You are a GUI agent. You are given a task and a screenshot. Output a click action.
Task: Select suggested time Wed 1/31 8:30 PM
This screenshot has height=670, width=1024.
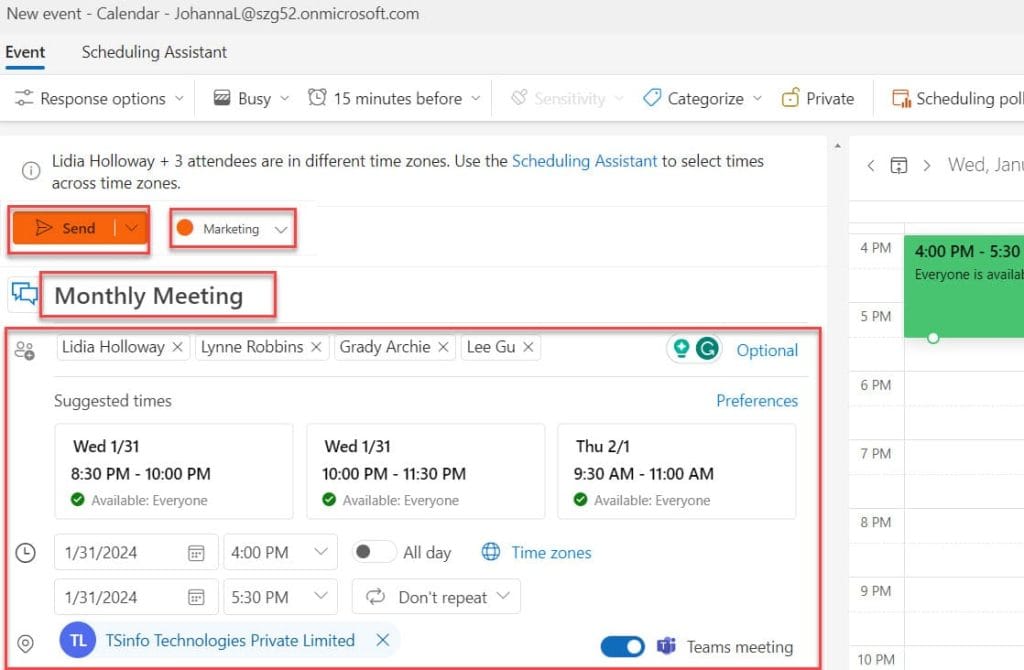(174, 471)
